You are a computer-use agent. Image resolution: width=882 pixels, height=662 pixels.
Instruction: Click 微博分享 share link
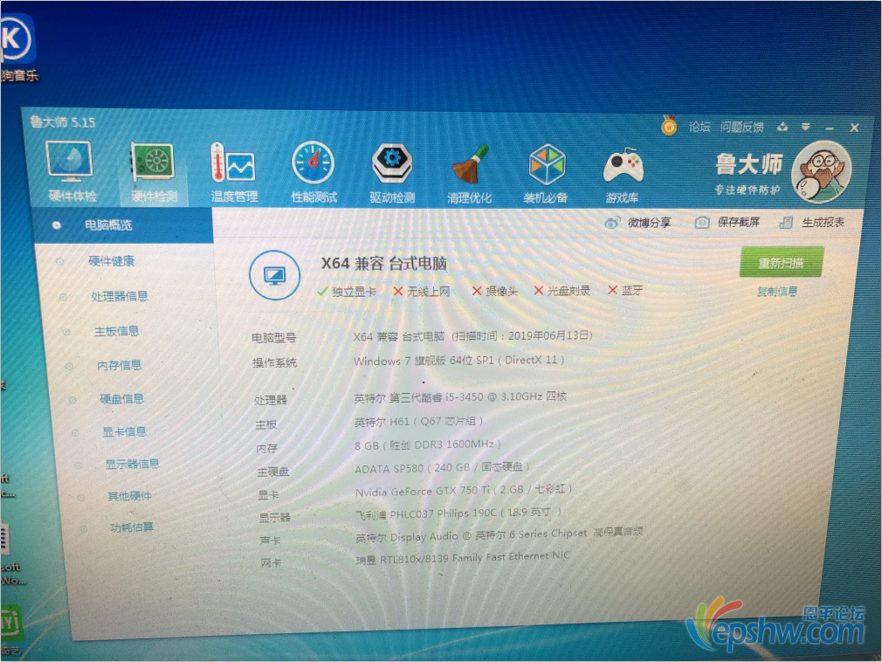[649, 223]
